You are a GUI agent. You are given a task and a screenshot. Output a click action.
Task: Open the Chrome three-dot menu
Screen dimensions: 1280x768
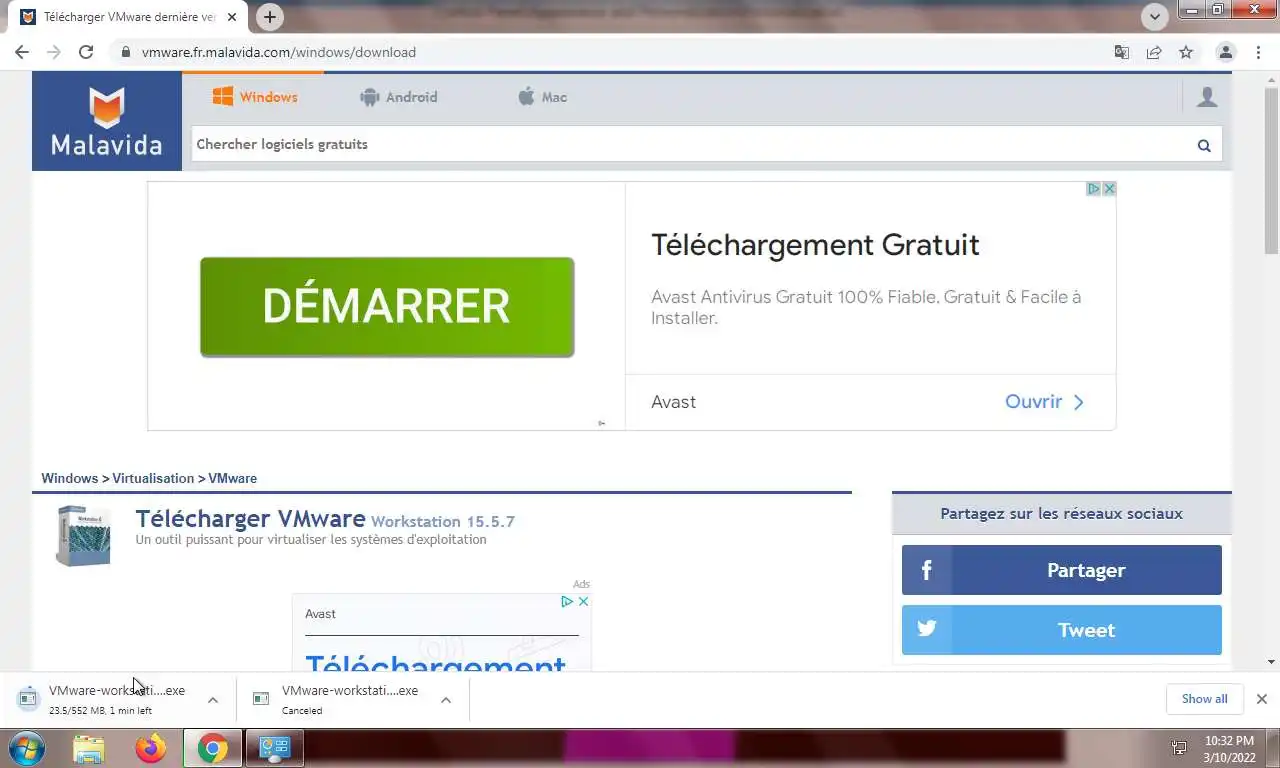point(1258,52)
